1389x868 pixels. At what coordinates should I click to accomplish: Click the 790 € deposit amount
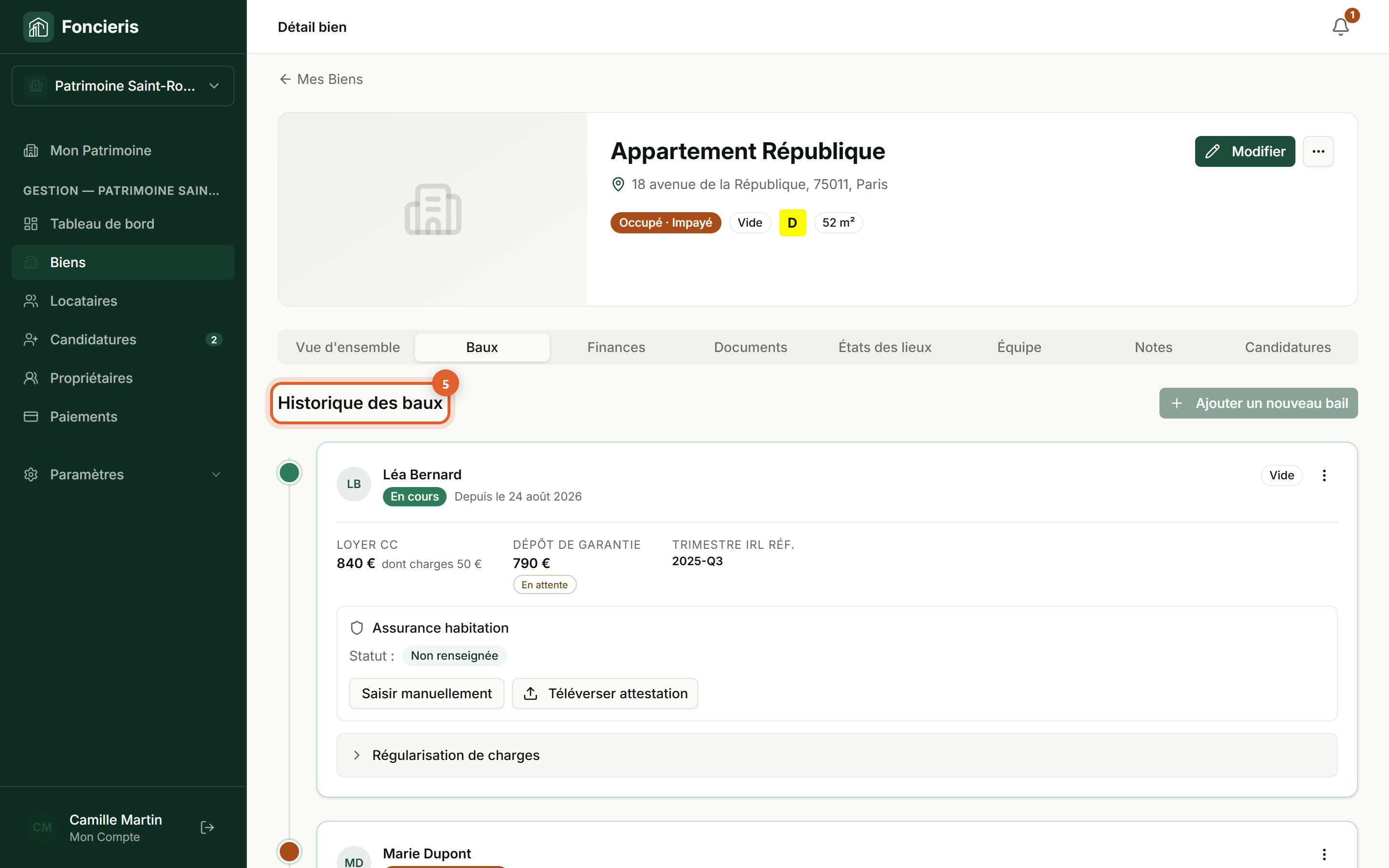(531, 563)
